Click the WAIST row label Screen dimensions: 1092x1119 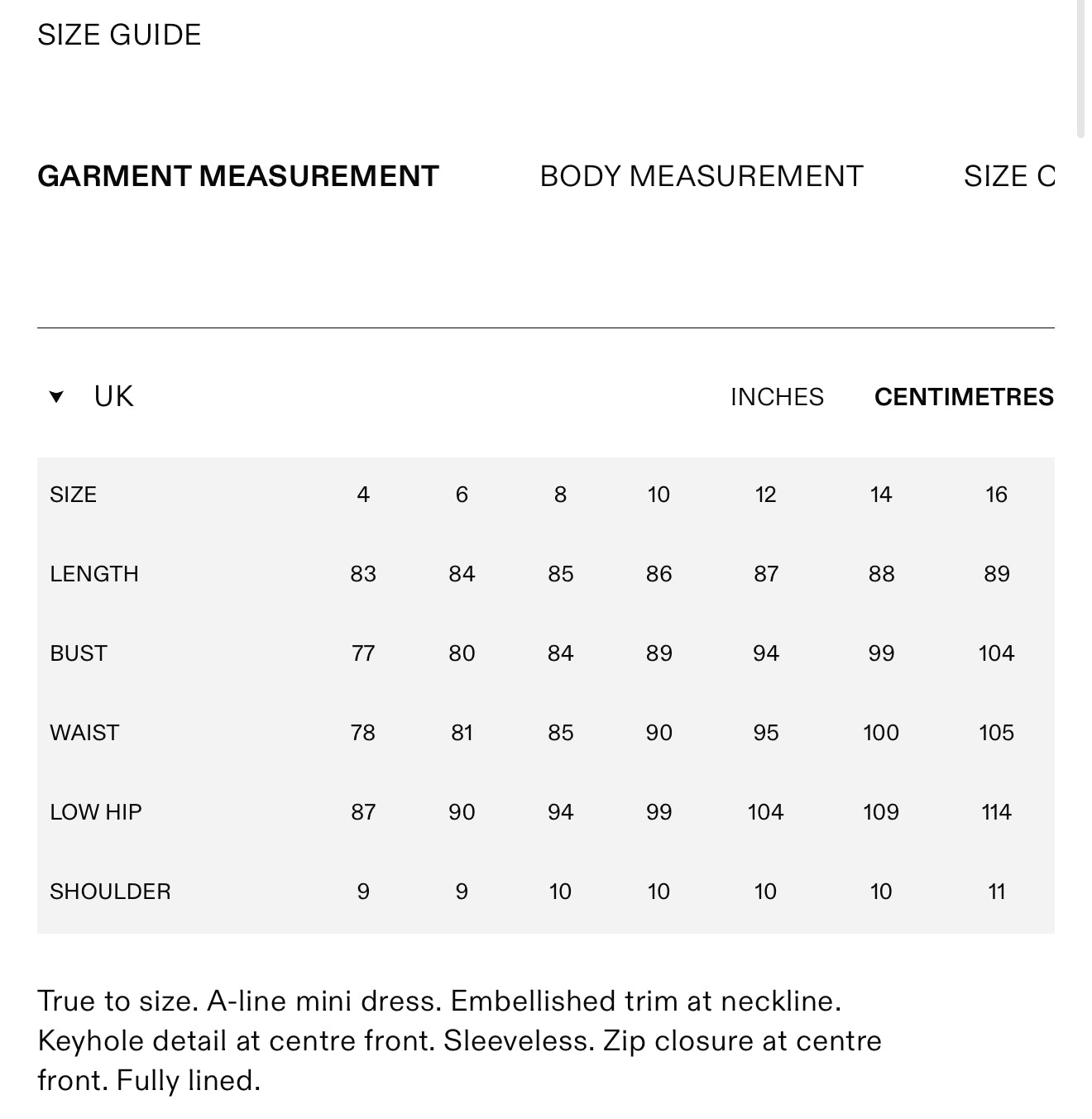click(x=84, y=733)
